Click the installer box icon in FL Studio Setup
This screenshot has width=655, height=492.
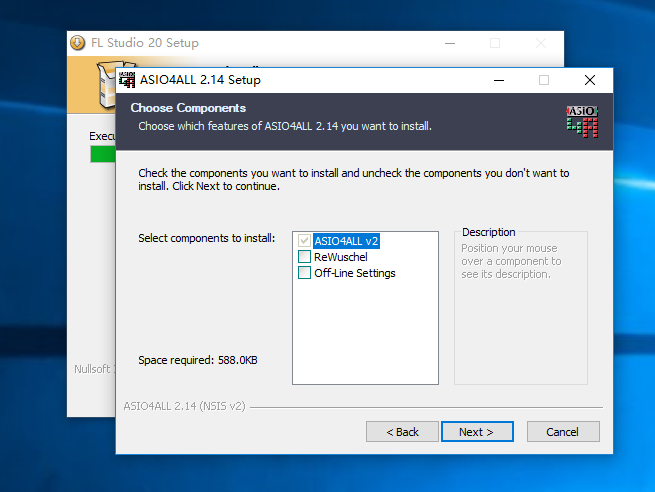pyautogui.click(x=107, y=85)
